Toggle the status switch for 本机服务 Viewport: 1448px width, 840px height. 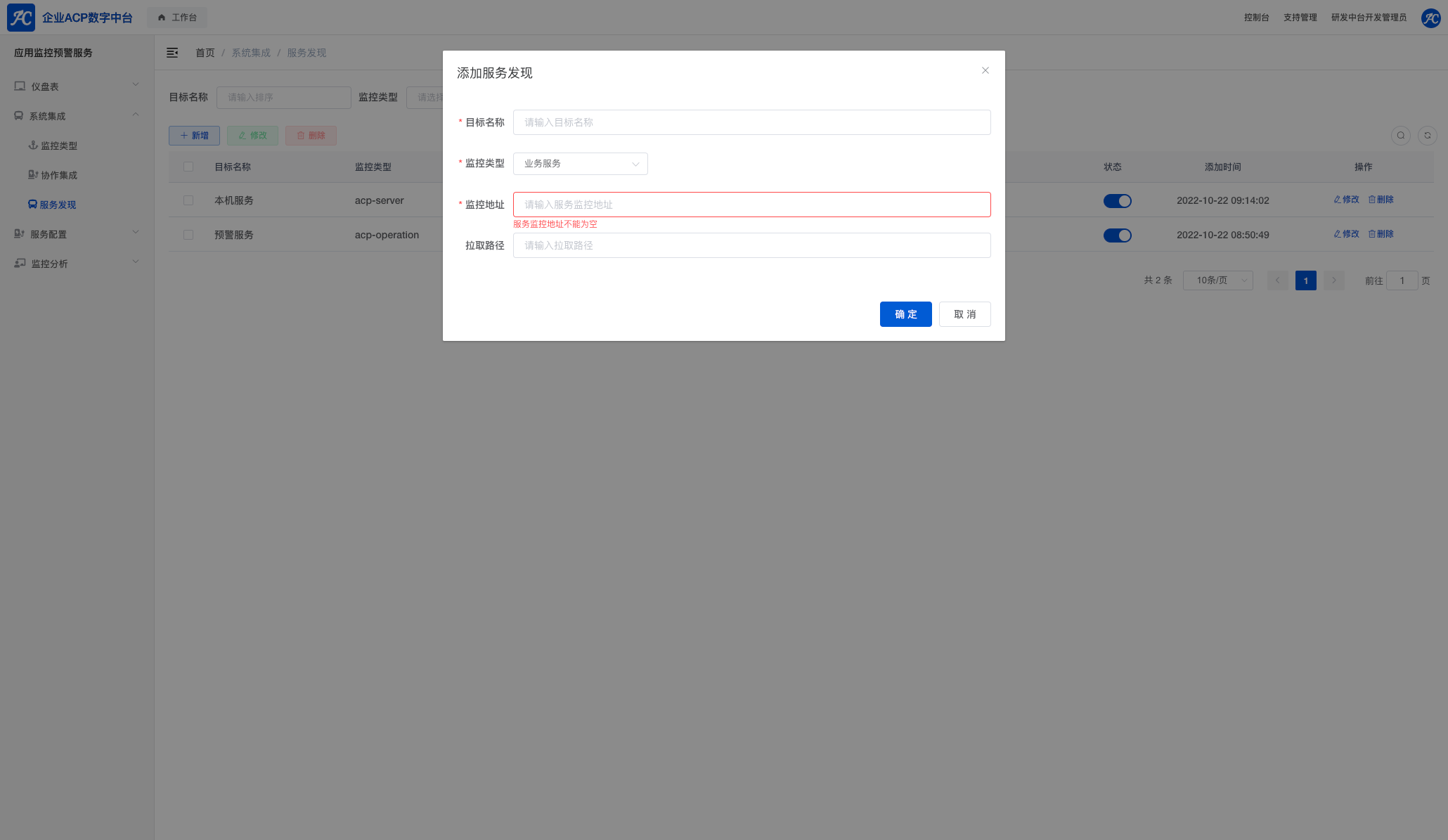click(x=1117, y=201)
